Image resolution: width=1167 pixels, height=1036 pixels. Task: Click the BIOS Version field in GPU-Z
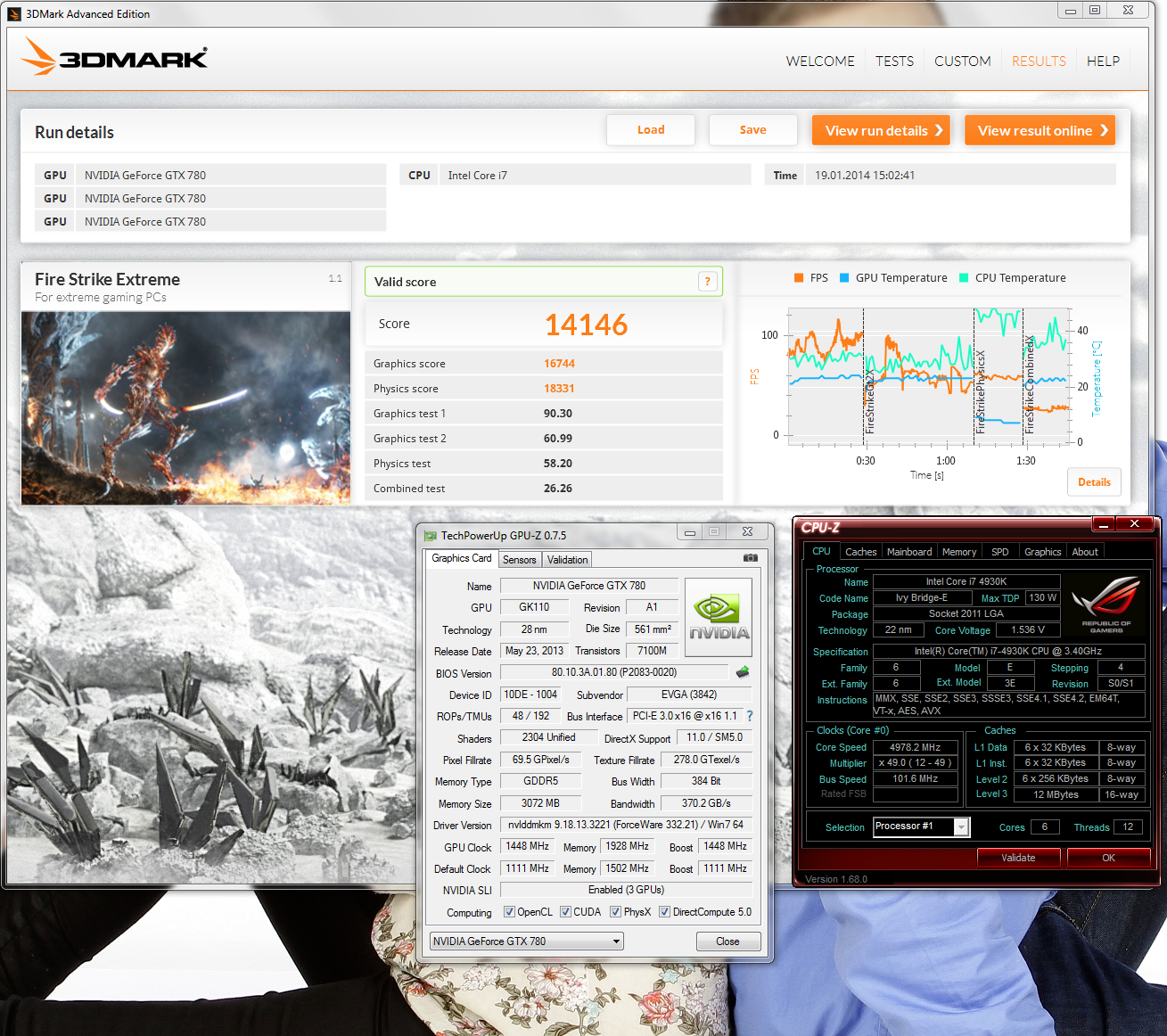(614, 672)
